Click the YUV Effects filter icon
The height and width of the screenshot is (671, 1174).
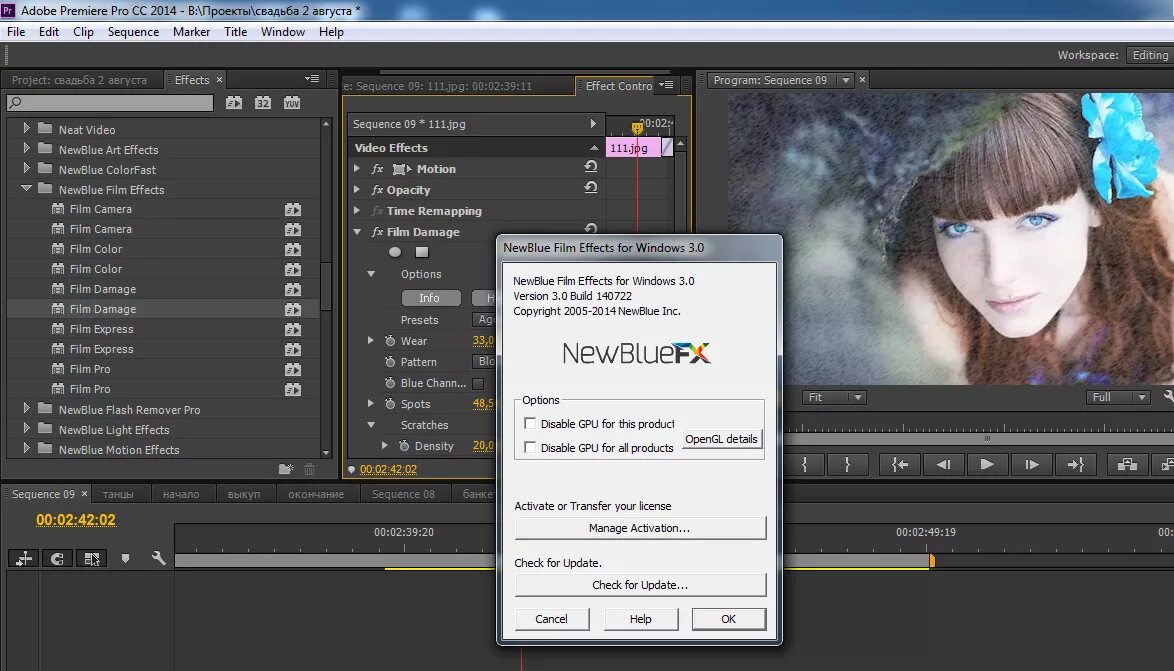[x=292, y=103]
